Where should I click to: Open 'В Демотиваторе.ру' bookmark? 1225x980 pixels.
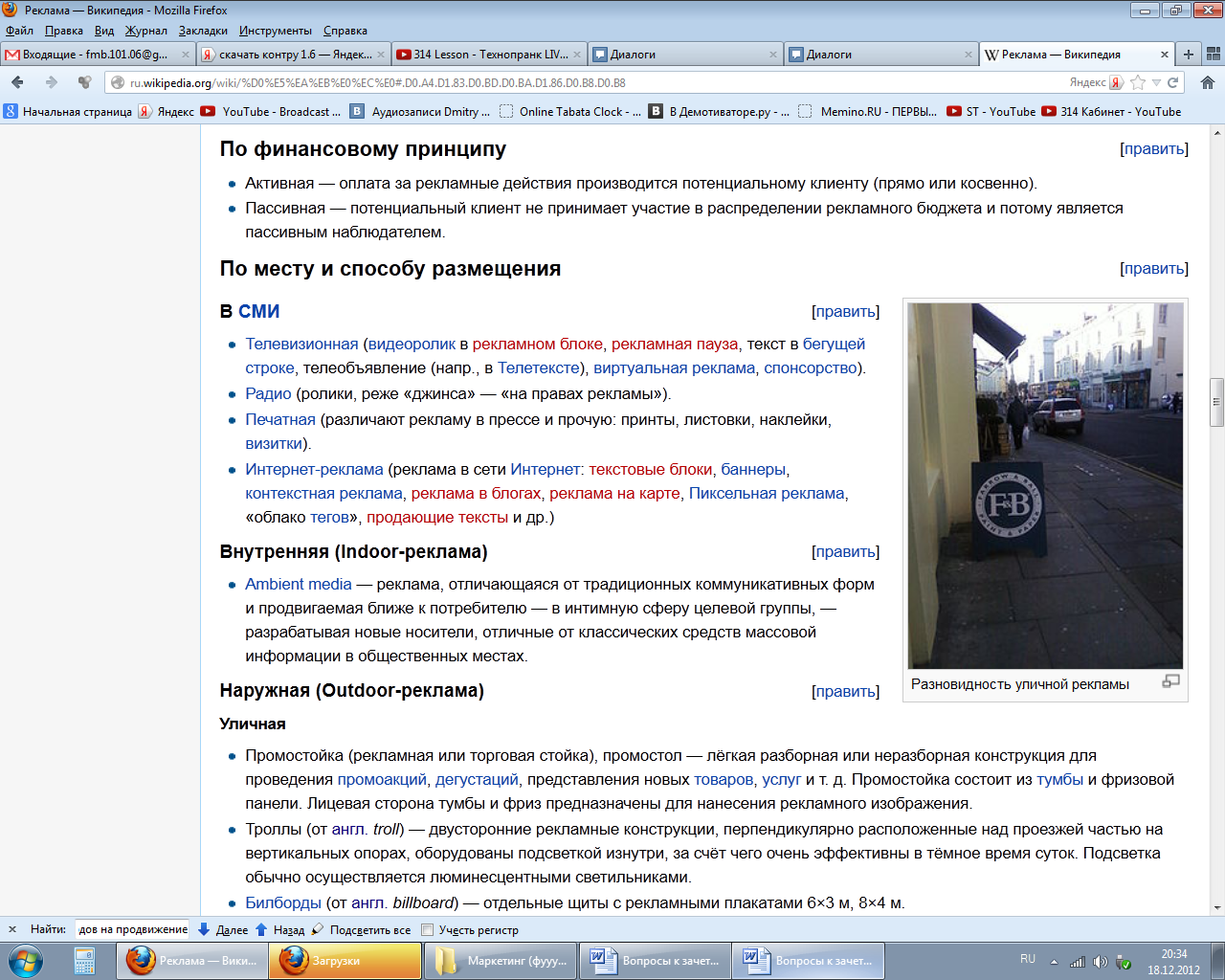coord(720,112)
